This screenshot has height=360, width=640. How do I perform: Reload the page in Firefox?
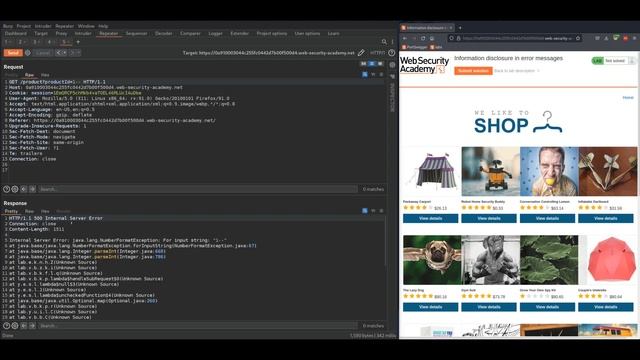tap(423, 38)
